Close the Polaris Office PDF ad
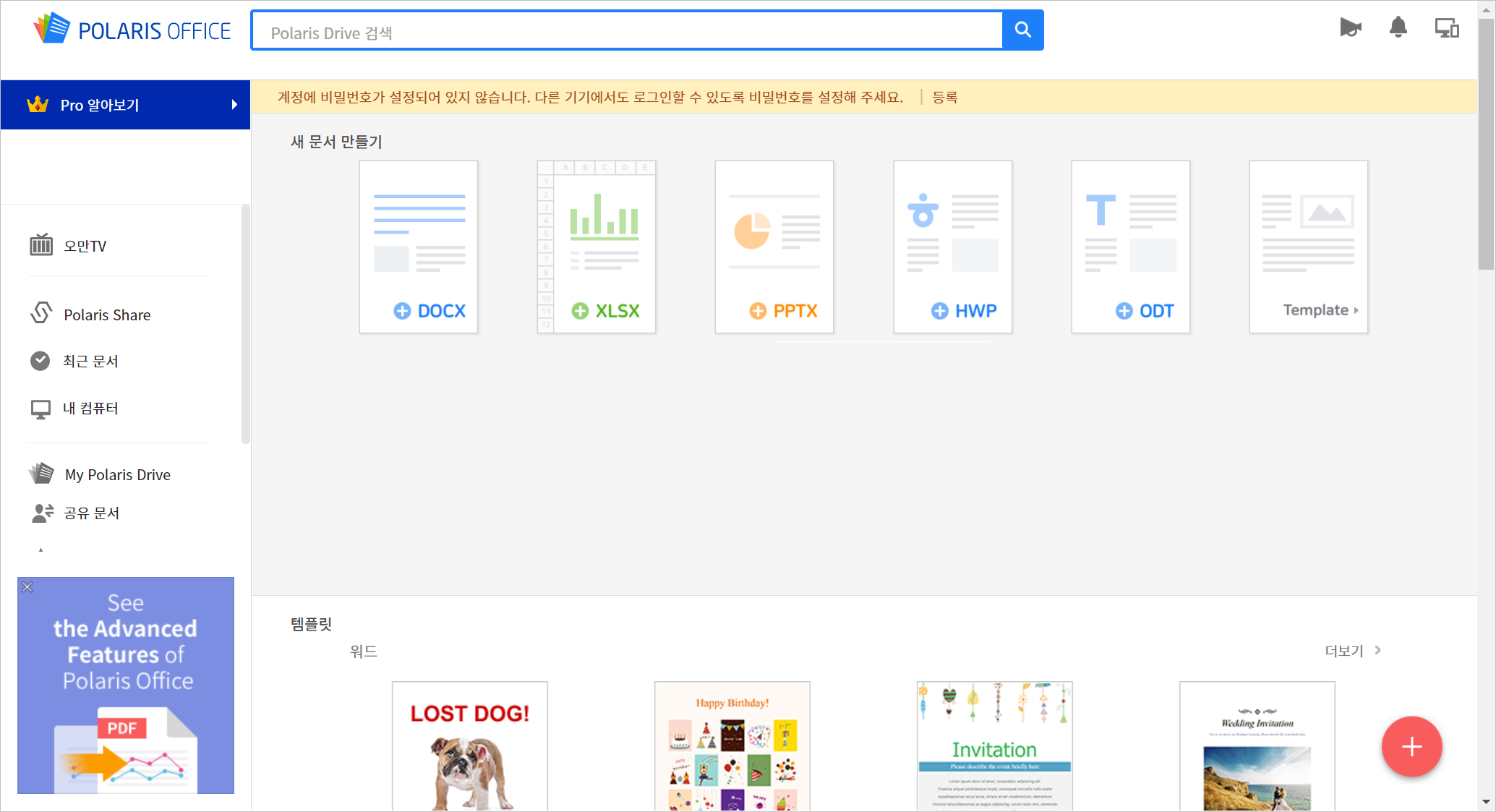The image size is (1496, 812). [27, 586]
